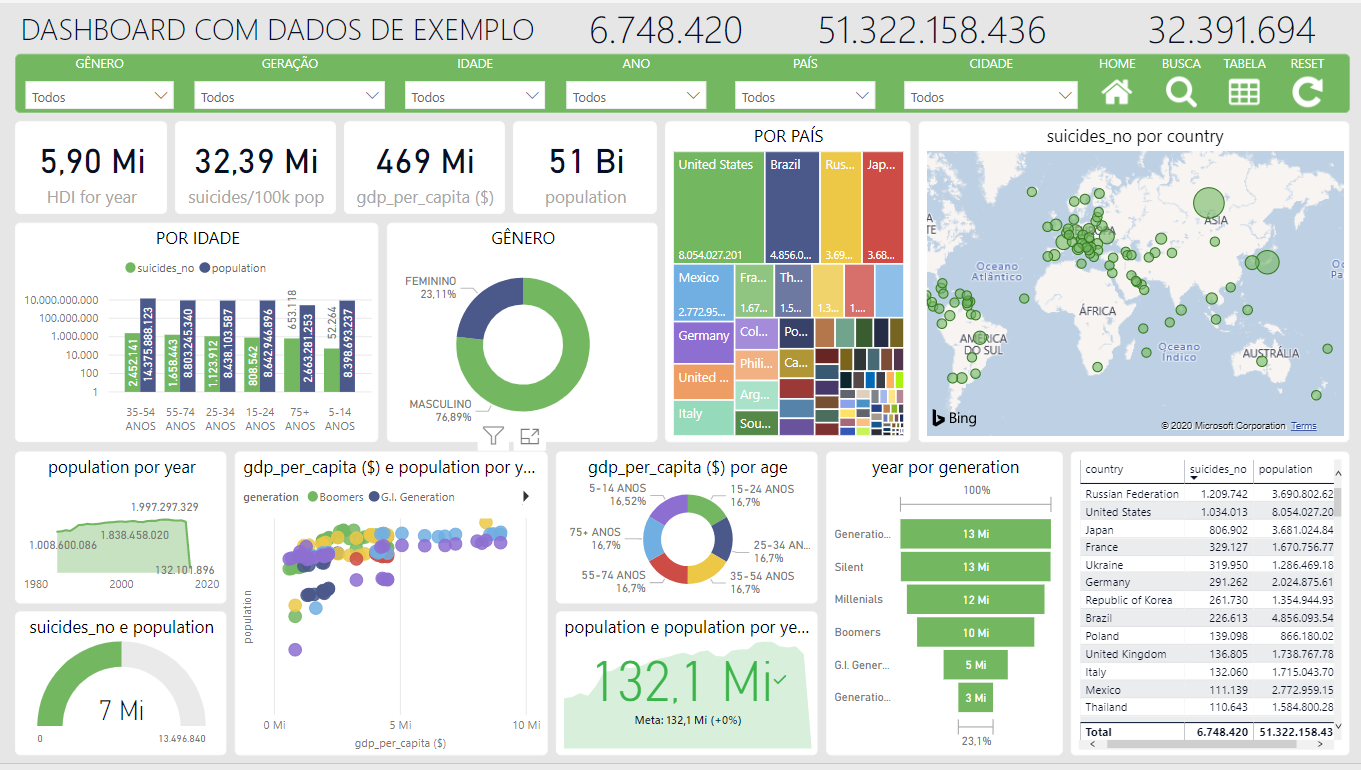Select the Ukraine table row

pos(1209,565)
